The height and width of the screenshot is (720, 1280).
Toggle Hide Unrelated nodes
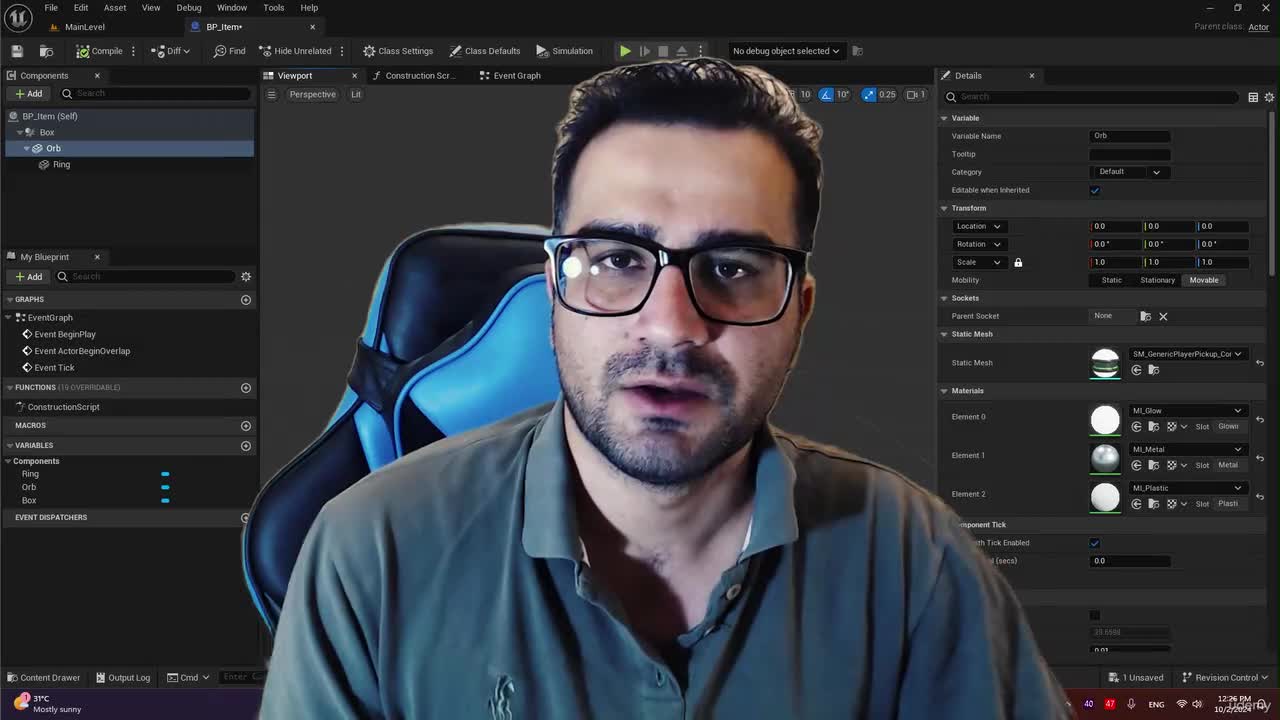295,51
